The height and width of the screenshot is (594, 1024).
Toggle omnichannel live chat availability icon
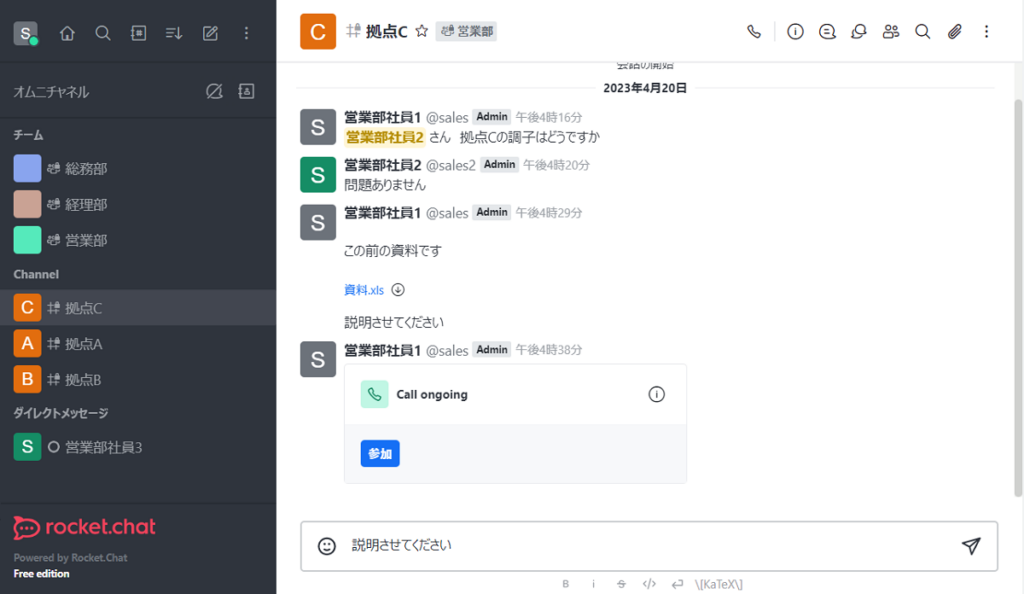point(214,92)
